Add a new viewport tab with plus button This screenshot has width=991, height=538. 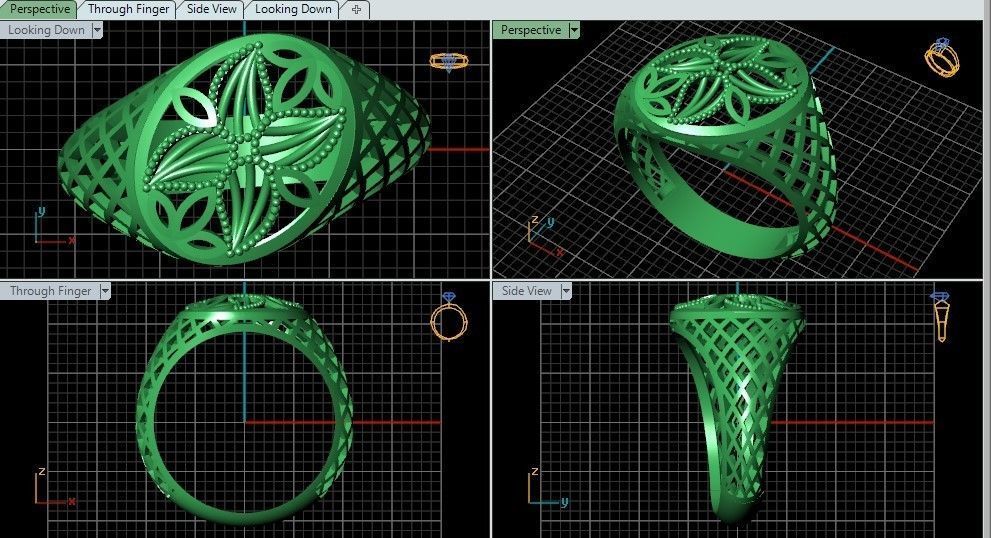(x=356, y=9)
